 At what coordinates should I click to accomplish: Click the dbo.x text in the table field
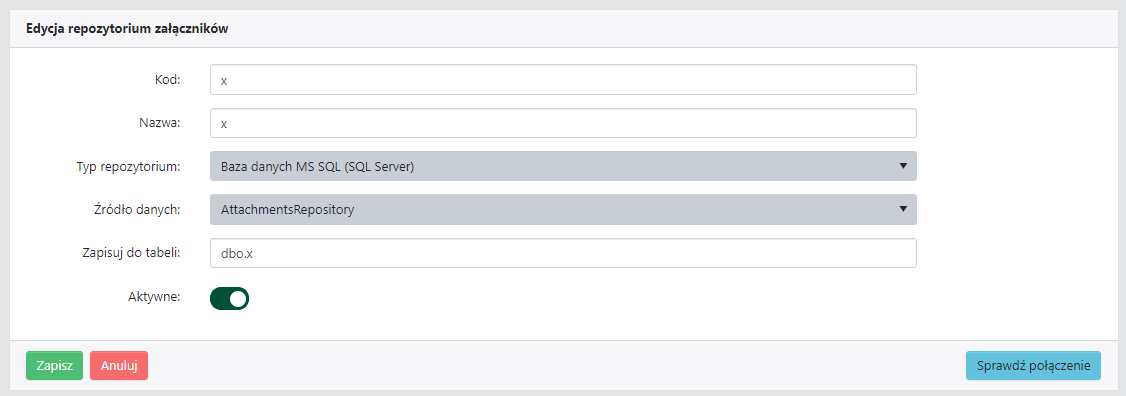pyautogui.click(x=233, y=253)
